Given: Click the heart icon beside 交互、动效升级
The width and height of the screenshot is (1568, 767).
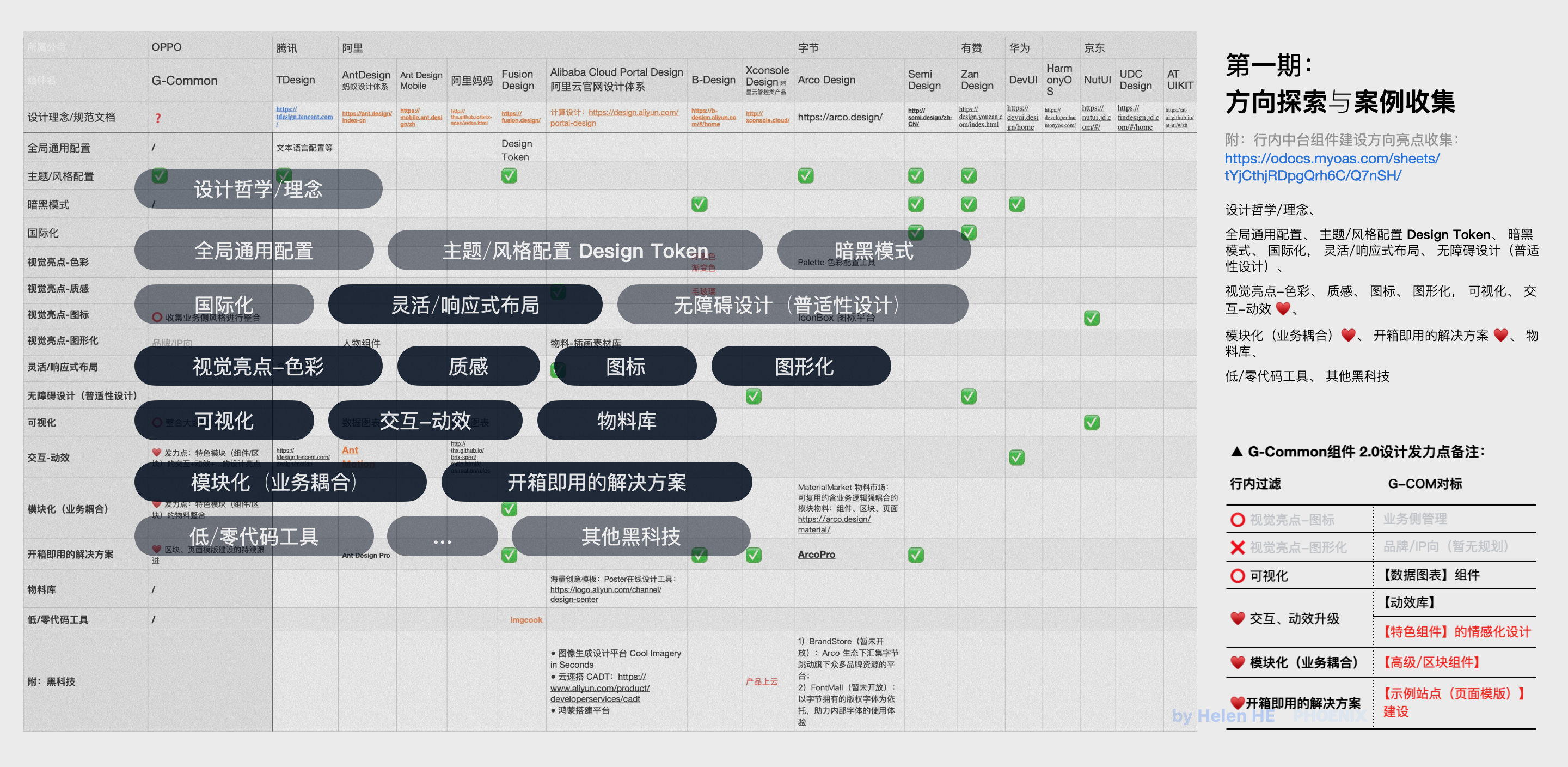Looking at the screenshot, I should [x=1238, y=618].
